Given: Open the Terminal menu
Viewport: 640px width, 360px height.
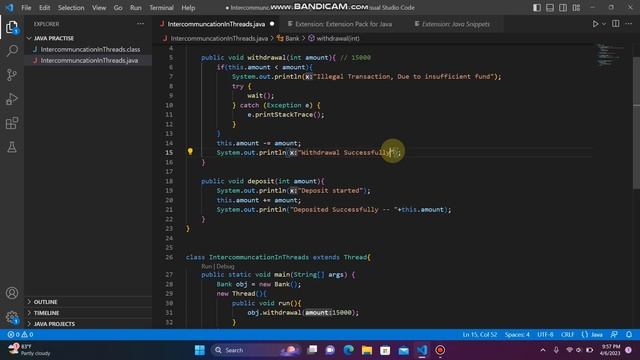Looking at the screenshot, I should click(x=161, y=8).
